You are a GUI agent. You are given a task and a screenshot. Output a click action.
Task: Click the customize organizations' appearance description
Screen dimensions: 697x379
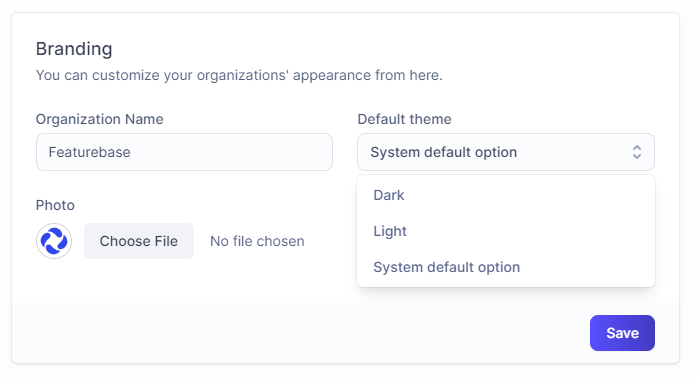click(x=239, y=75)
